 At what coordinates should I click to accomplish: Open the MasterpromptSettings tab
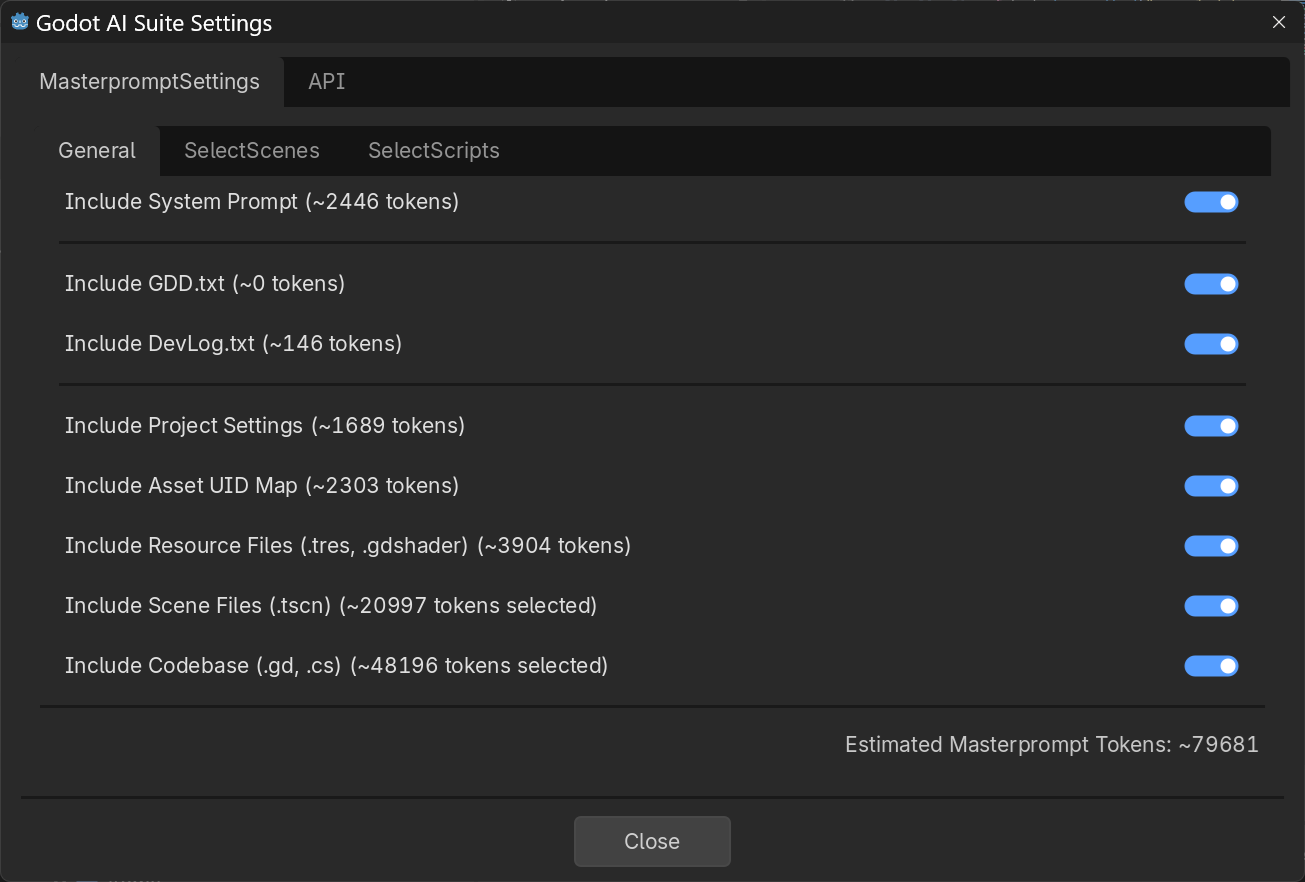tap(149, 82)
